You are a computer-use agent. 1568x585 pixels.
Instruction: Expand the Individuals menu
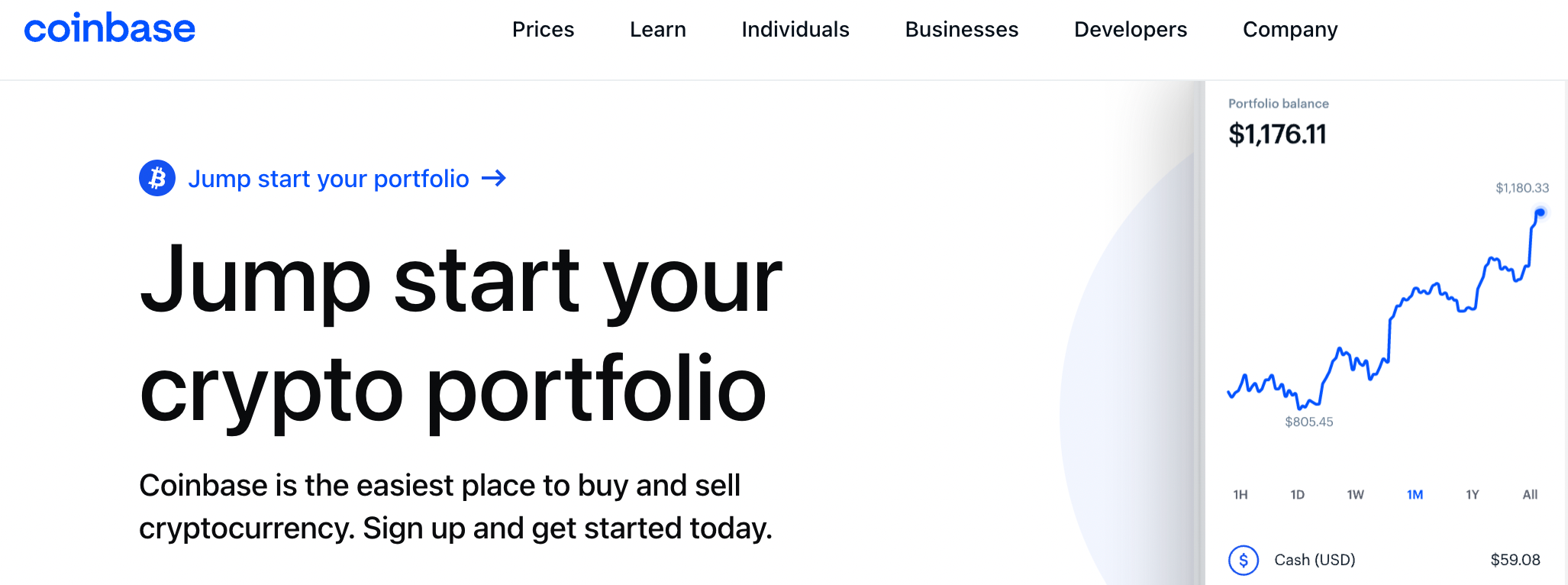point(795,29)
